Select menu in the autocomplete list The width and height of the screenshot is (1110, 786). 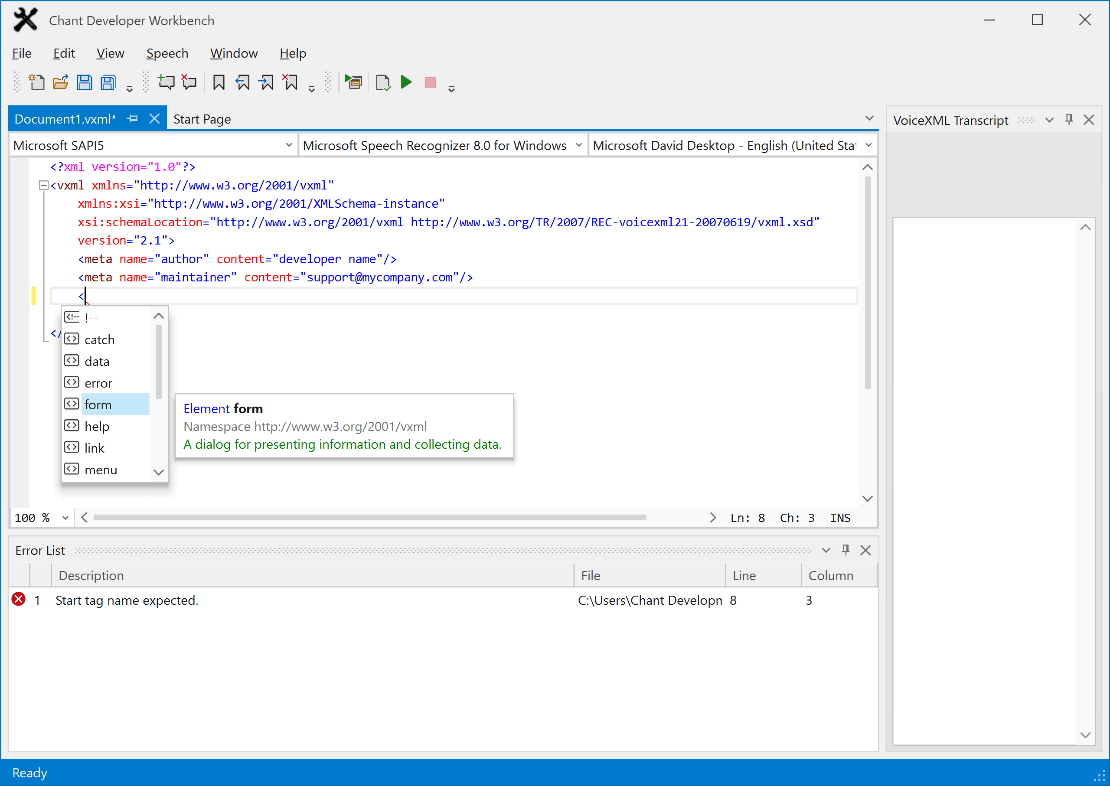point(106,469)
